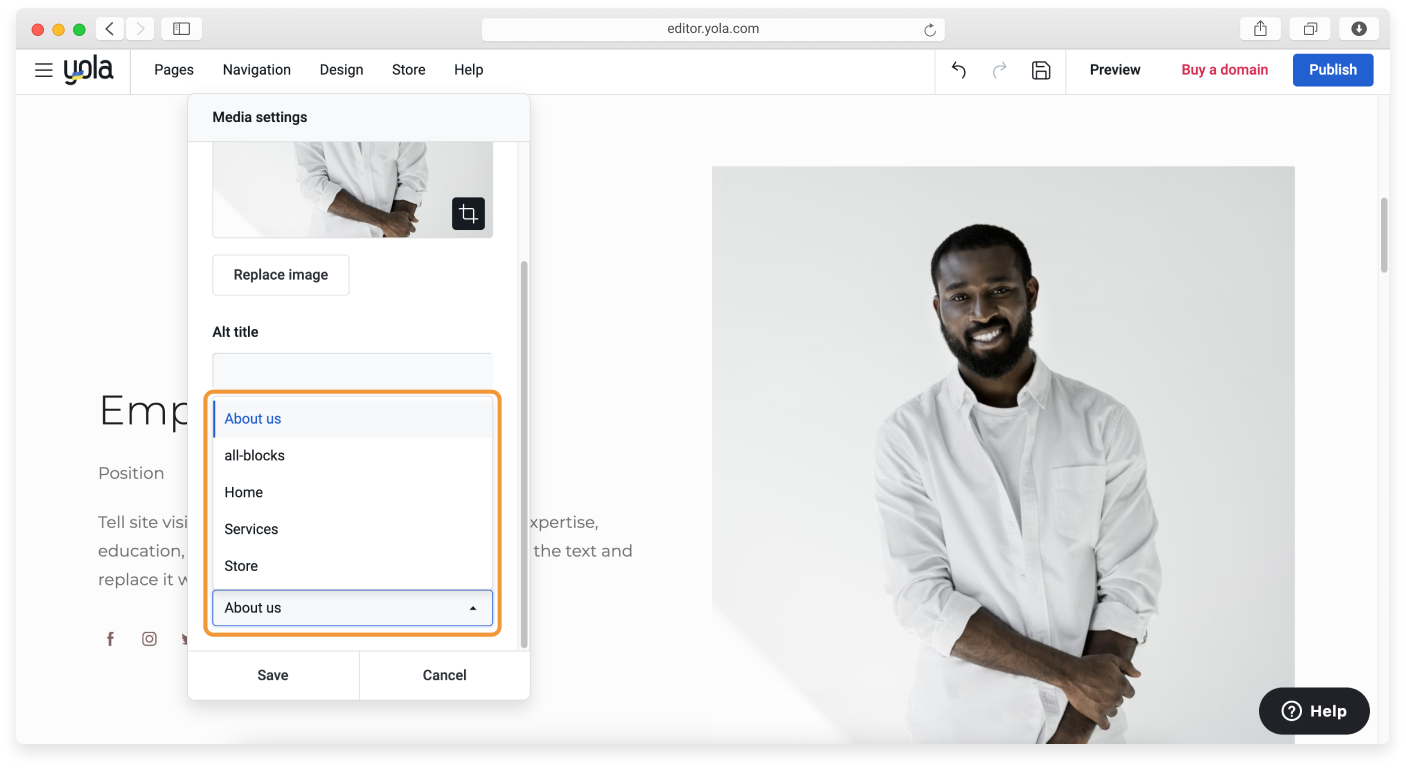Click the Instagram social icon
This screenshot has width=1406, height=768.
point(149,638)
